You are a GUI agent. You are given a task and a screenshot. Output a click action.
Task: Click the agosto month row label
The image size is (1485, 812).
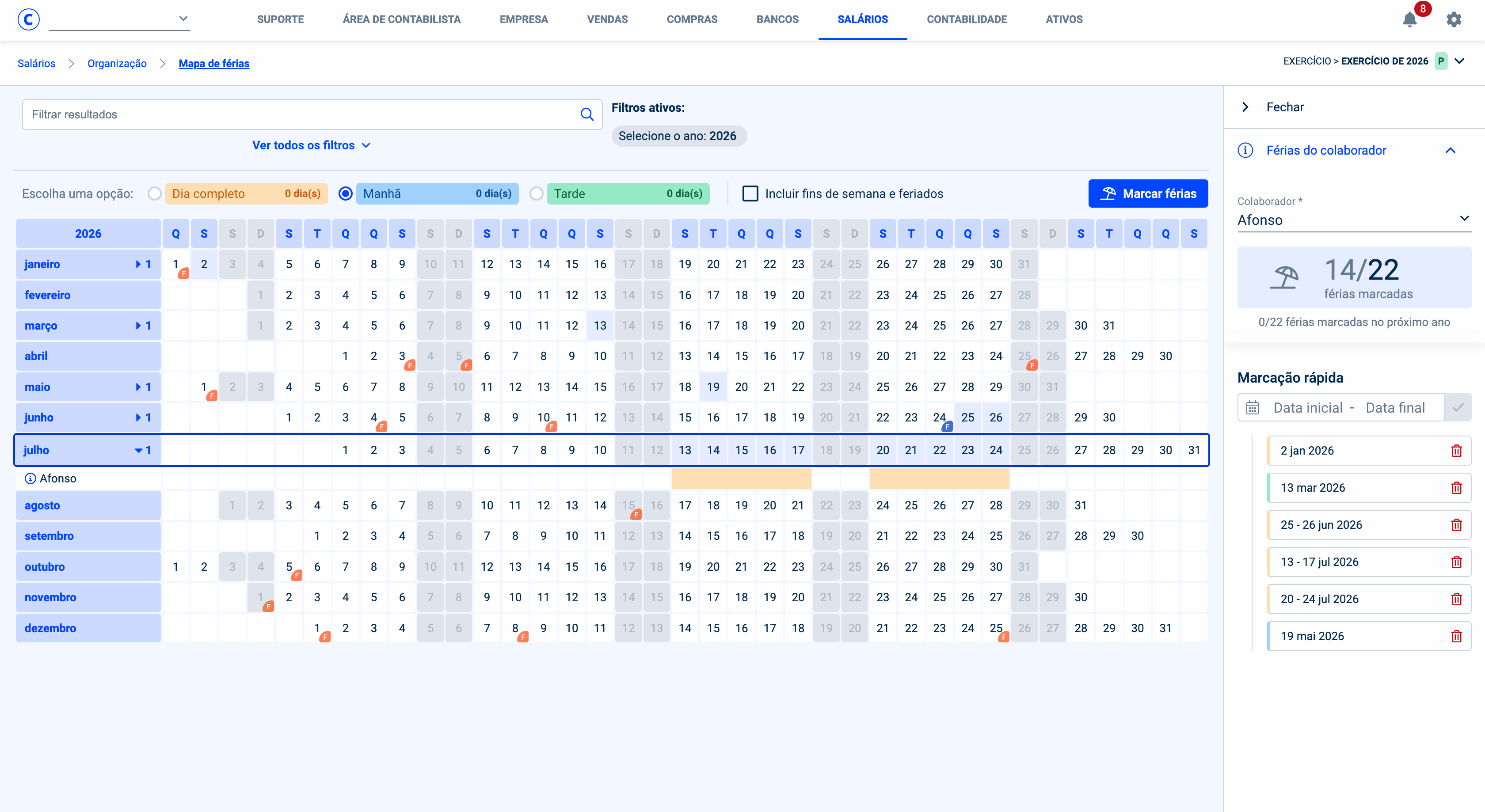pyautogui.click(x=88, y=505)
